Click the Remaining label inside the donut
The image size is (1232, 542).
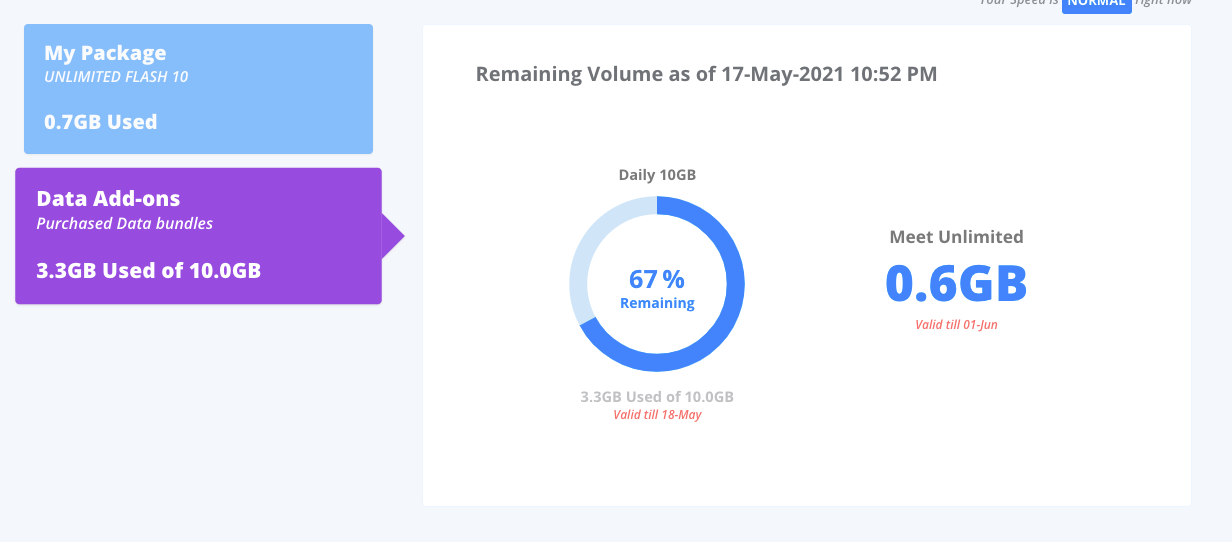(x=657, y=303)
